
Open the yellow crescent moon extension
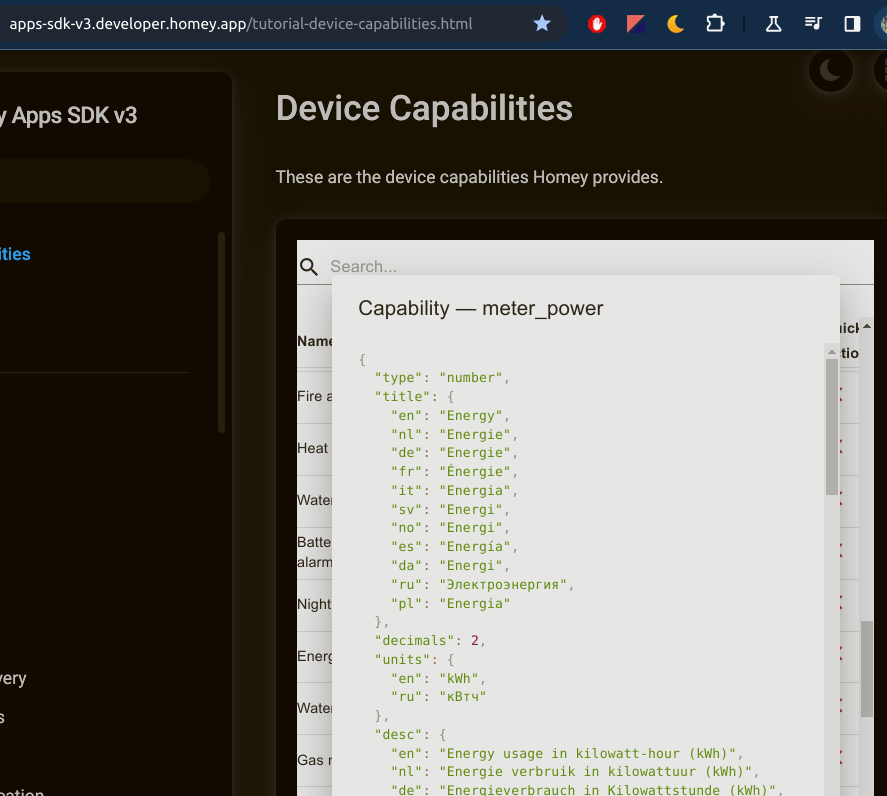click(x=675, y=24)
